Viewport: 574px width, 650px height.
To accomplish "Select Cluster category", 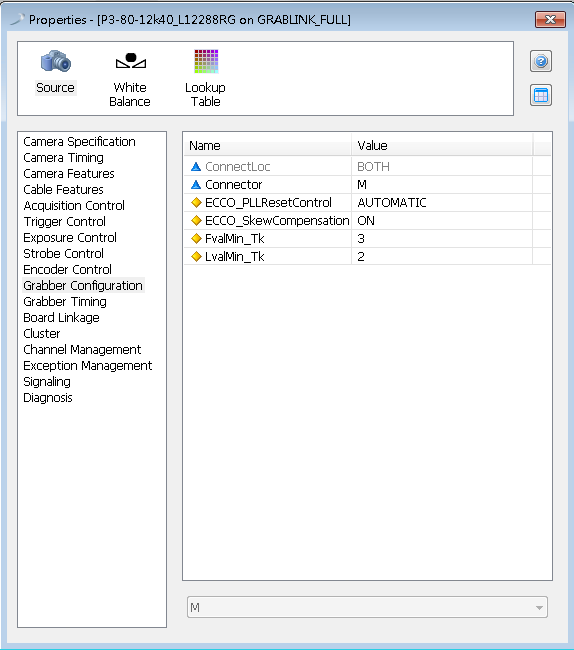I will pyautogui.click(x=41, y=334).
